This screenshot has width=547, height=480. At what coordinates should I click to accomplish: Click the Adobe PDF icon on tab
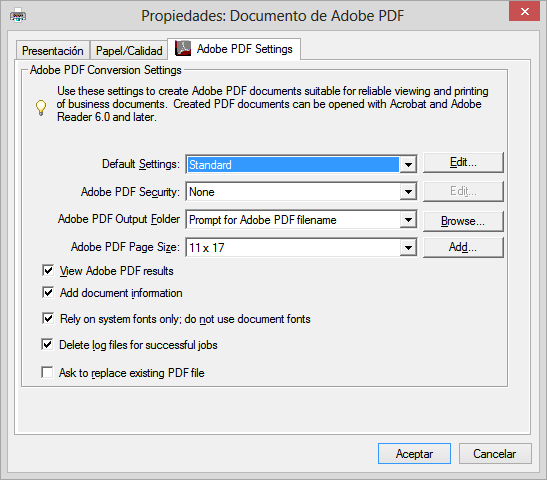coord(183,48)
